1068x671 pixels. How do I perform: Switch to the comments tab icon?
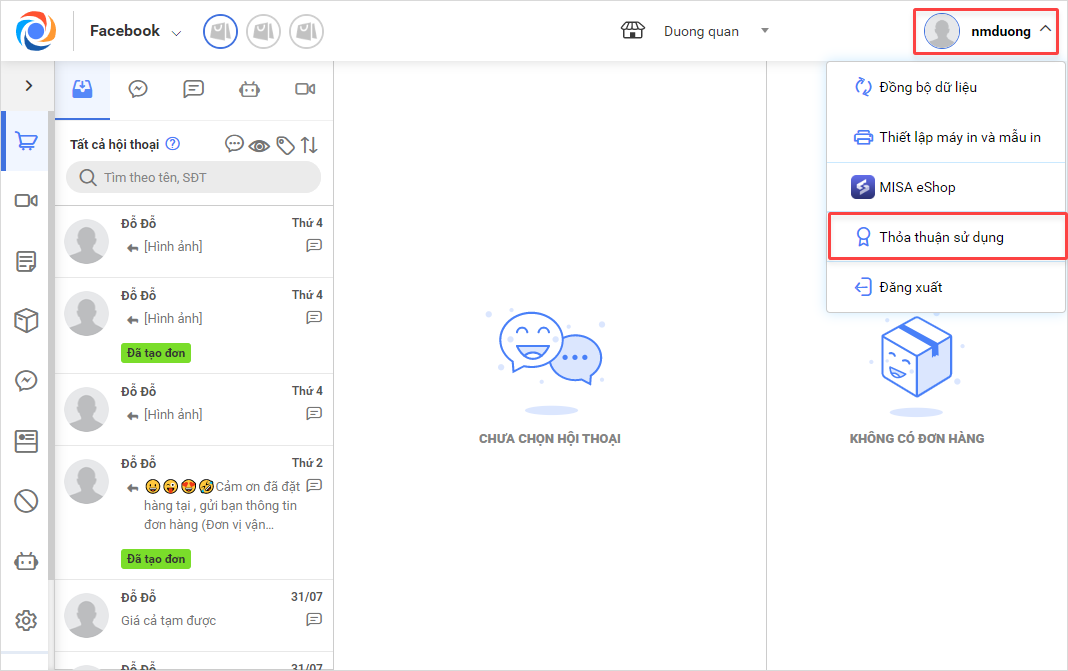pos(193,89)
